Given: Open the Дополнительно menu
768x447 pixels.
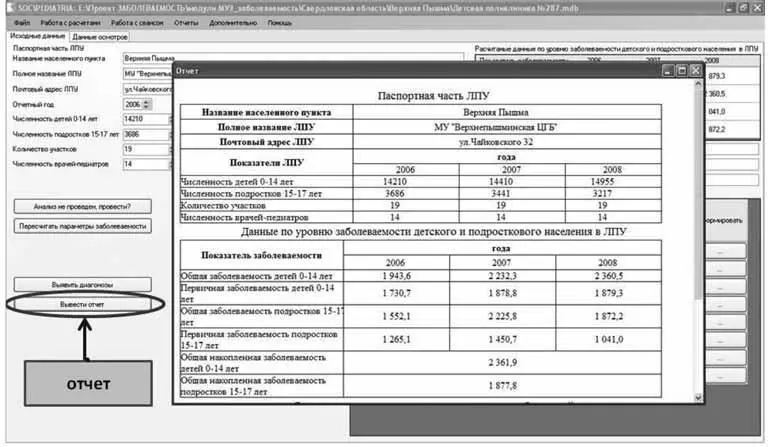Looking at the screenshot, I should click(233, 23).
